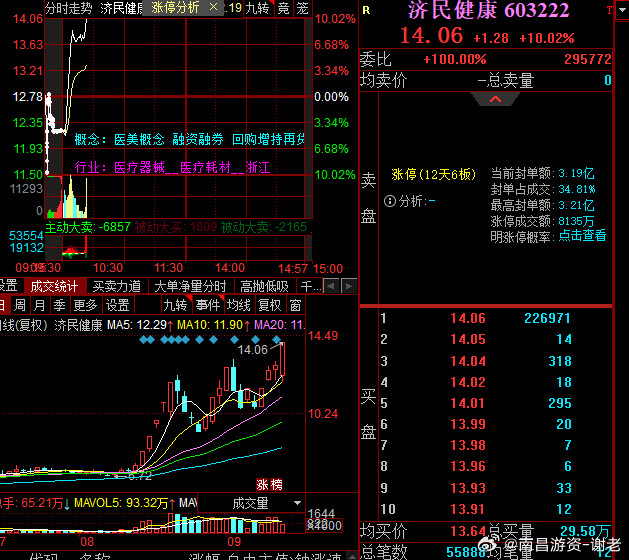
Task: Click the 浙江 region tag
Action: [258, 167]
